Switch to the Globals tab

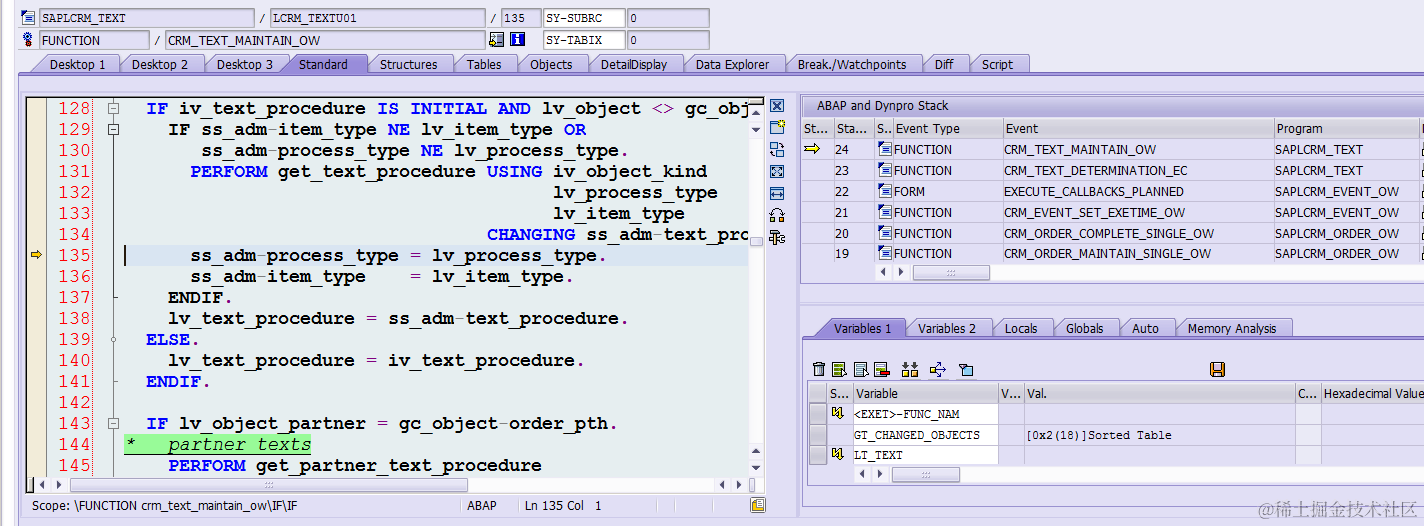click(x=1084, y=328)
